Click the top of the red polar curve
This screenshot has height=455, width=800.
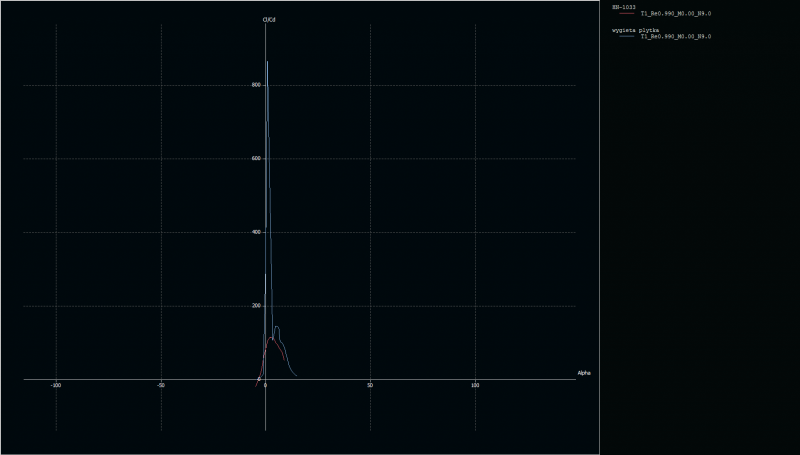pos(270,338)
